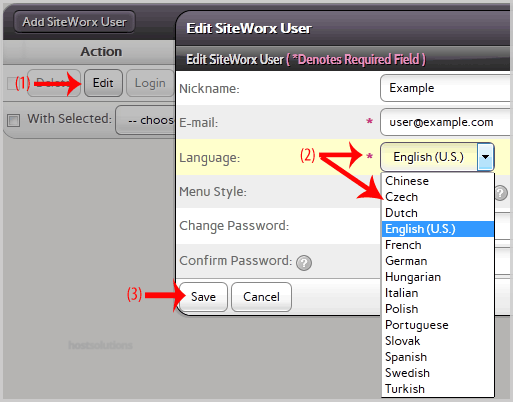
Task: Click the partially hidden Delete button
Action: tap(54, 83)
